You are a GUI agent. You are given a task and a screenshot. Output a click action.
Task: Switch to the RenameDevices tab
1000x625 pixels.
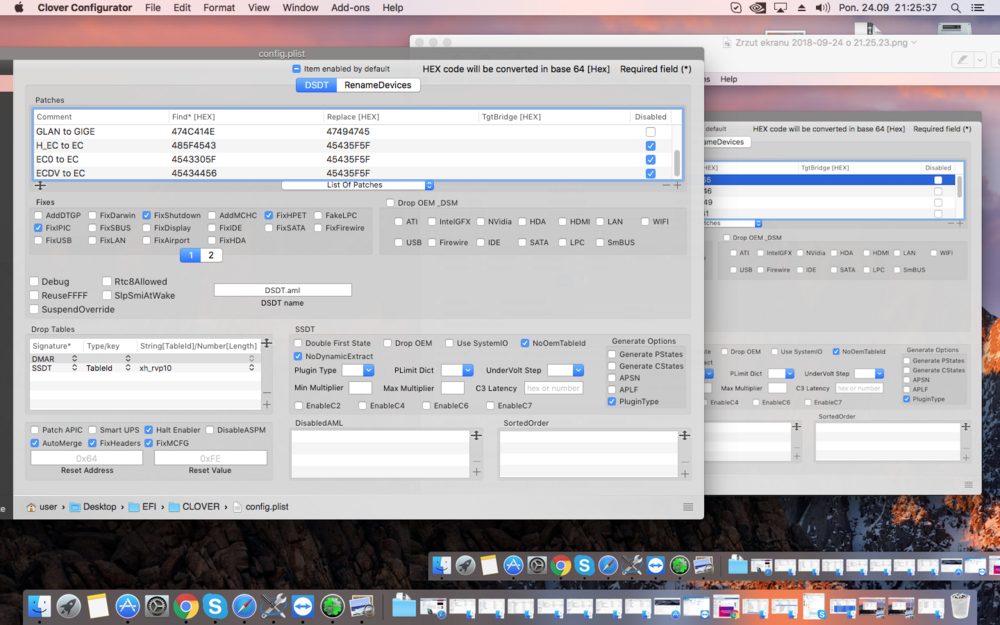pos(378,85)
